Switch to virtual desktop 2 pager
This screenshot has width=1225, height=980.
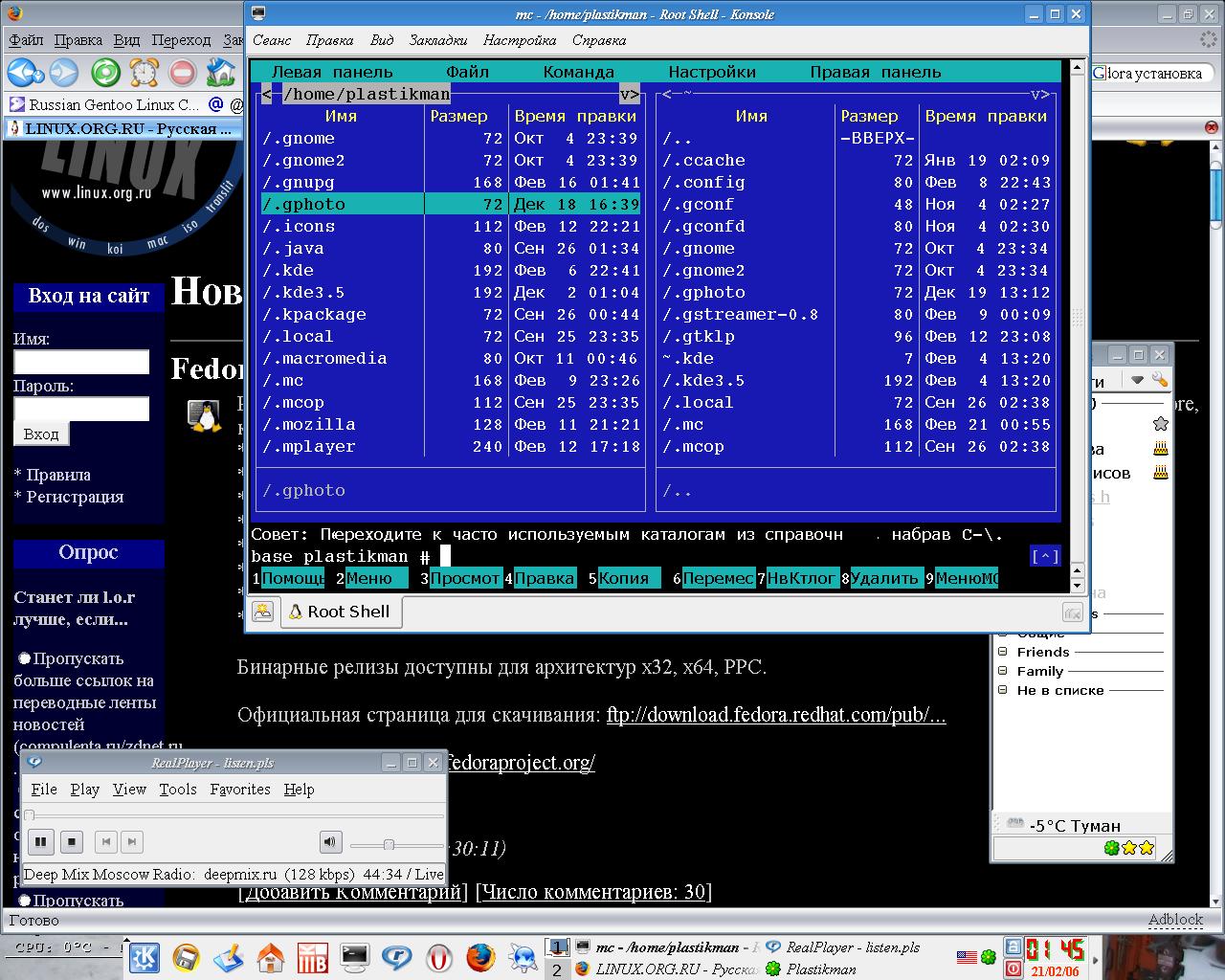[557, 969]
